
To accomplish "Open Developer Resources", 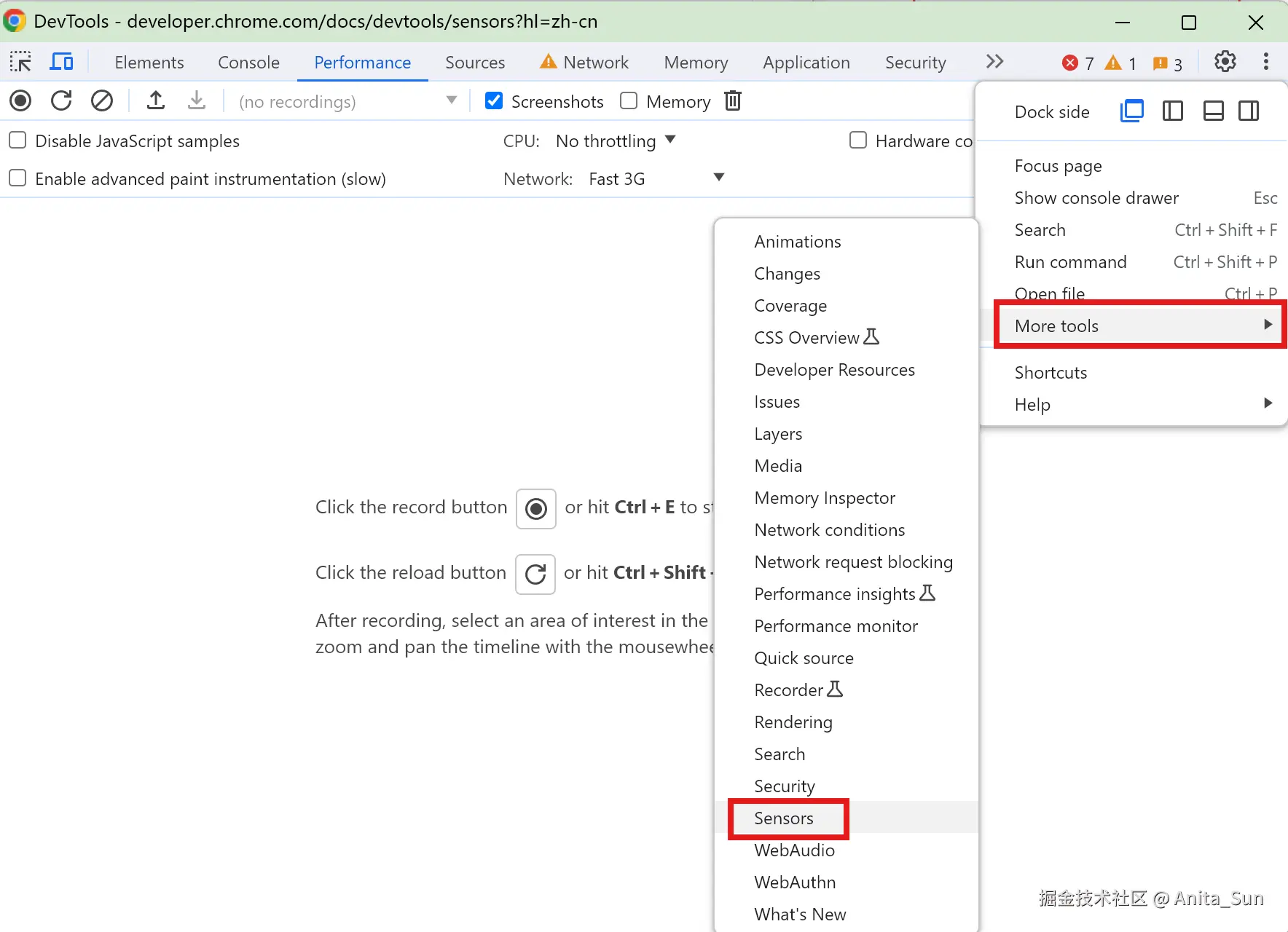I will pyautogui.click(x=847, y=370).
